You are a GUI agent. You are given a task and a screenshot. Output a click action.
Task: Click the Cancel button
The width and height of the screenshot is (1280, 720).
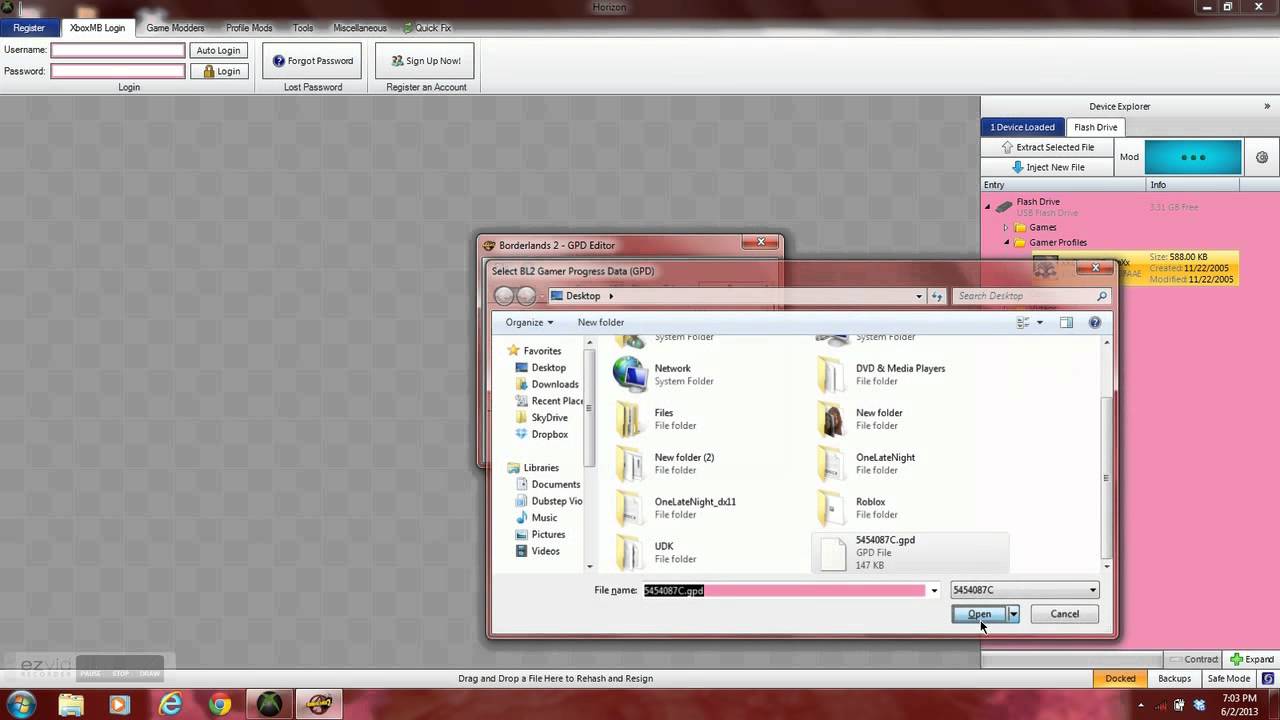click(x=1064, y=614)
